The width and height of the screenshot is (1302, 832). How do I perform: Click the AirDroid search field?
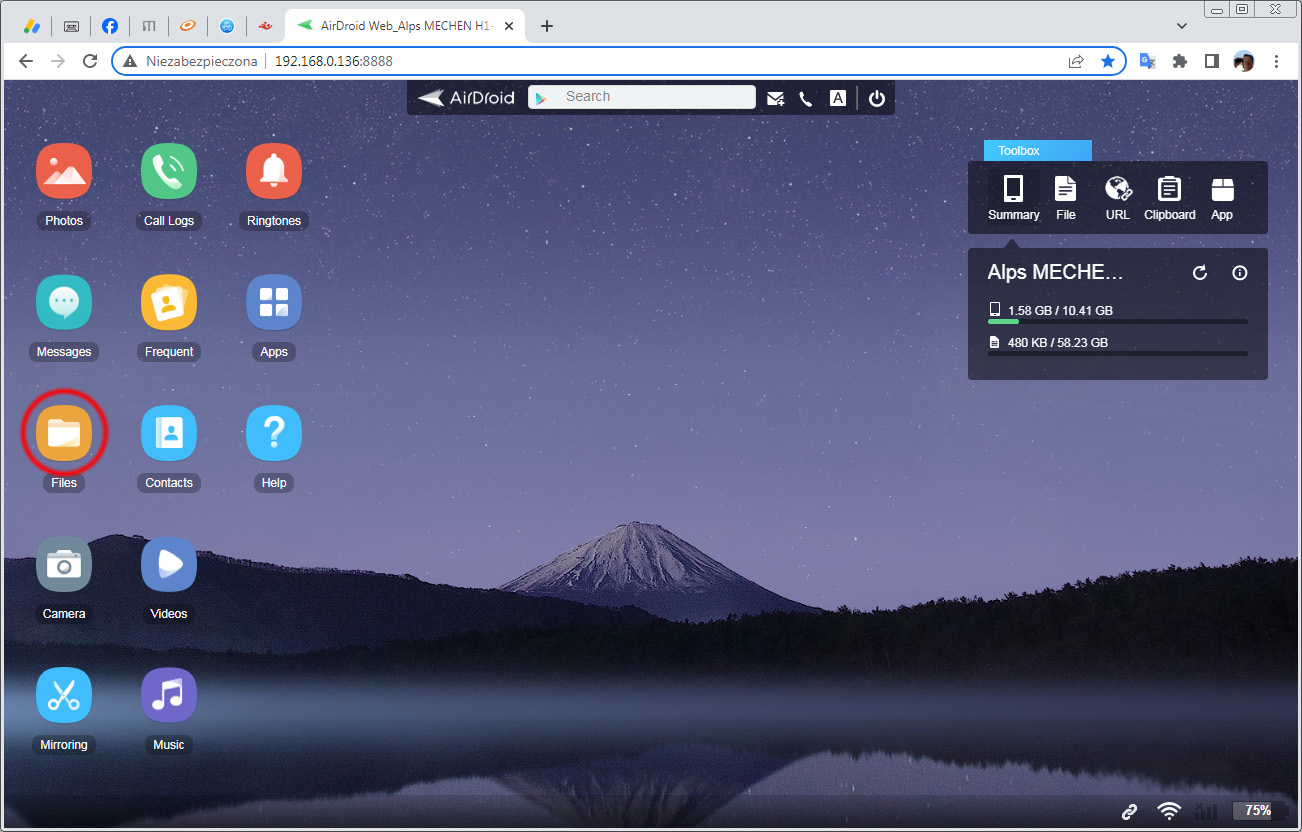[655, 97]
